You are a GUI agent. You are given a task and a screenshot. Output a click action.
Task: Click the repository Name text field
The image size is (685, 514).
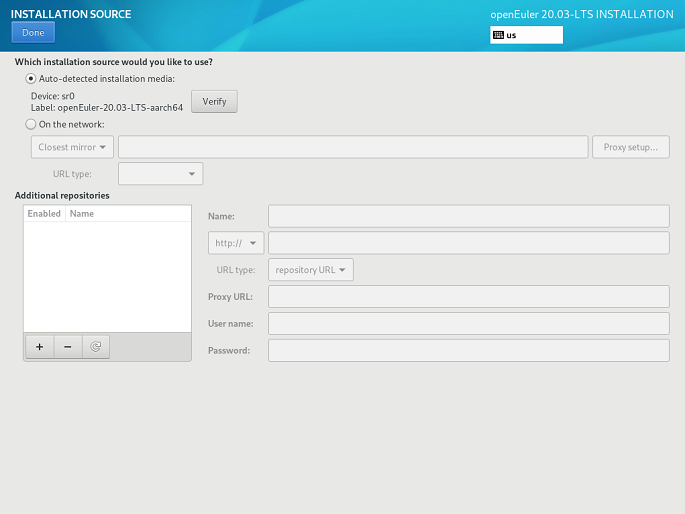[x=468, y=216]
